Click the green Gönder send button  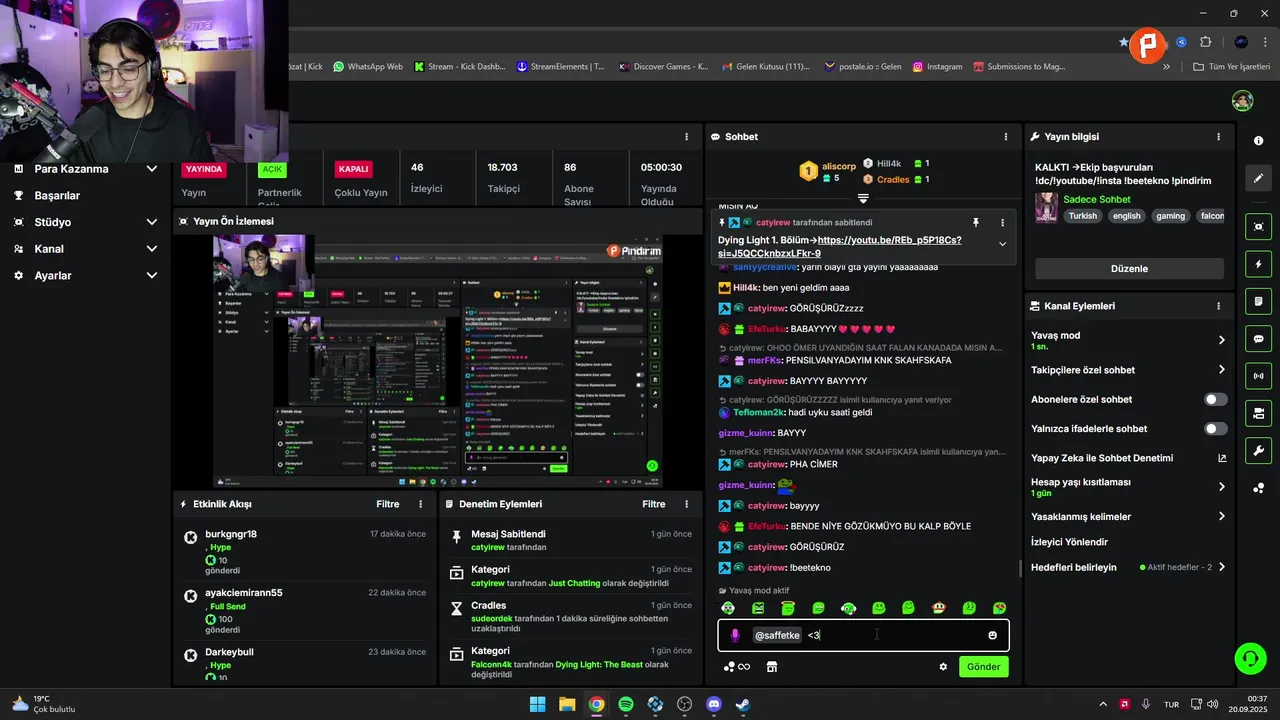(984, 667)
